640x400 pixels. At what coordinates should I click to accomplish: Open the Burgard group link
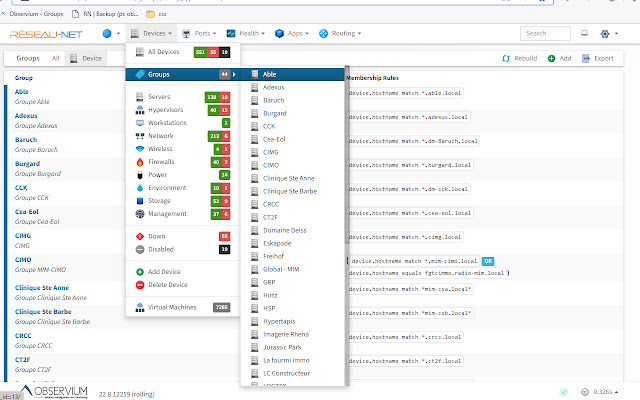pos(27,164)
